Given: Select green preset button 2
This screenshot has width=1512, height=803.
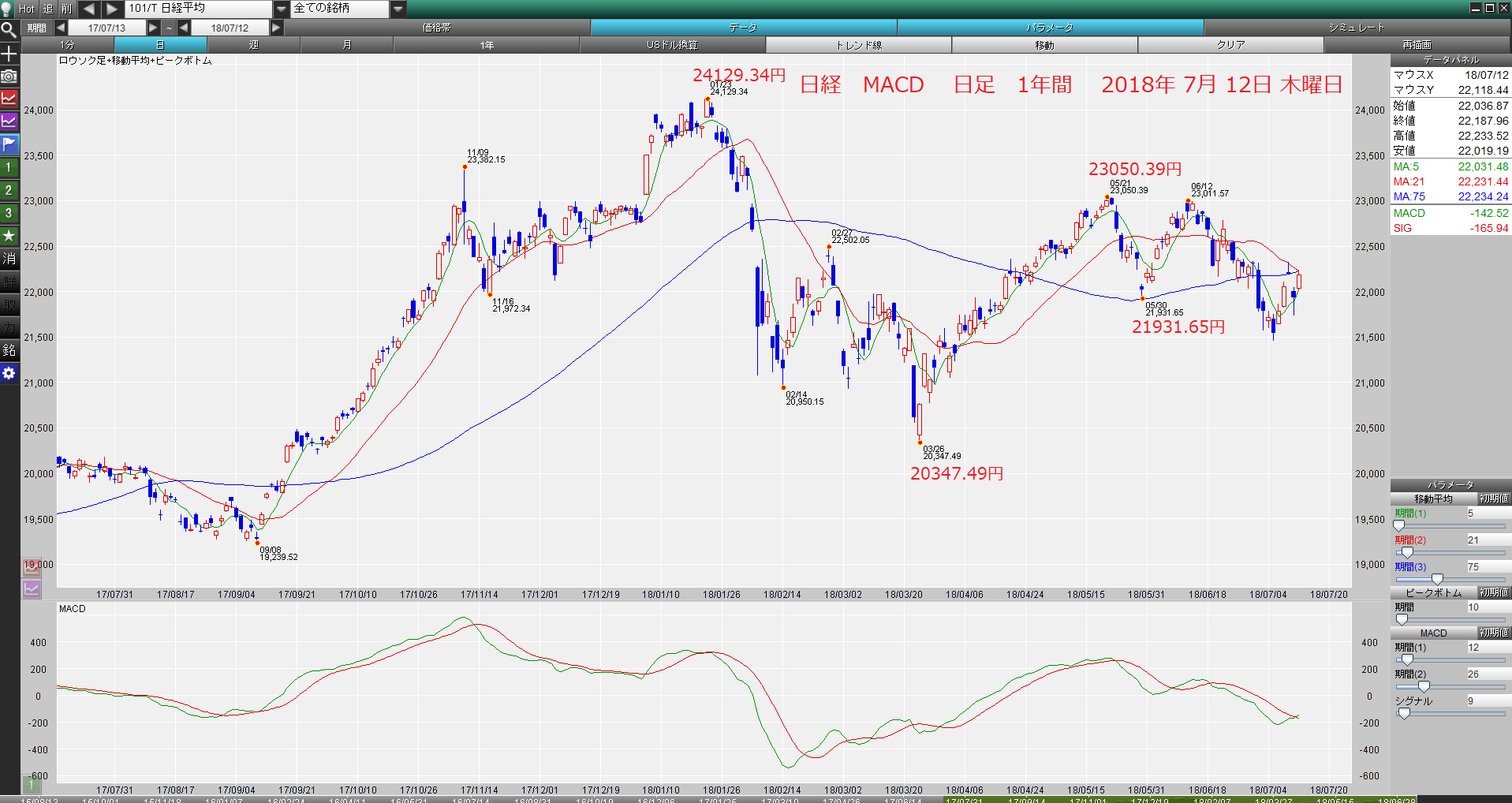Looking at the screenshot, I should point(9,190).
